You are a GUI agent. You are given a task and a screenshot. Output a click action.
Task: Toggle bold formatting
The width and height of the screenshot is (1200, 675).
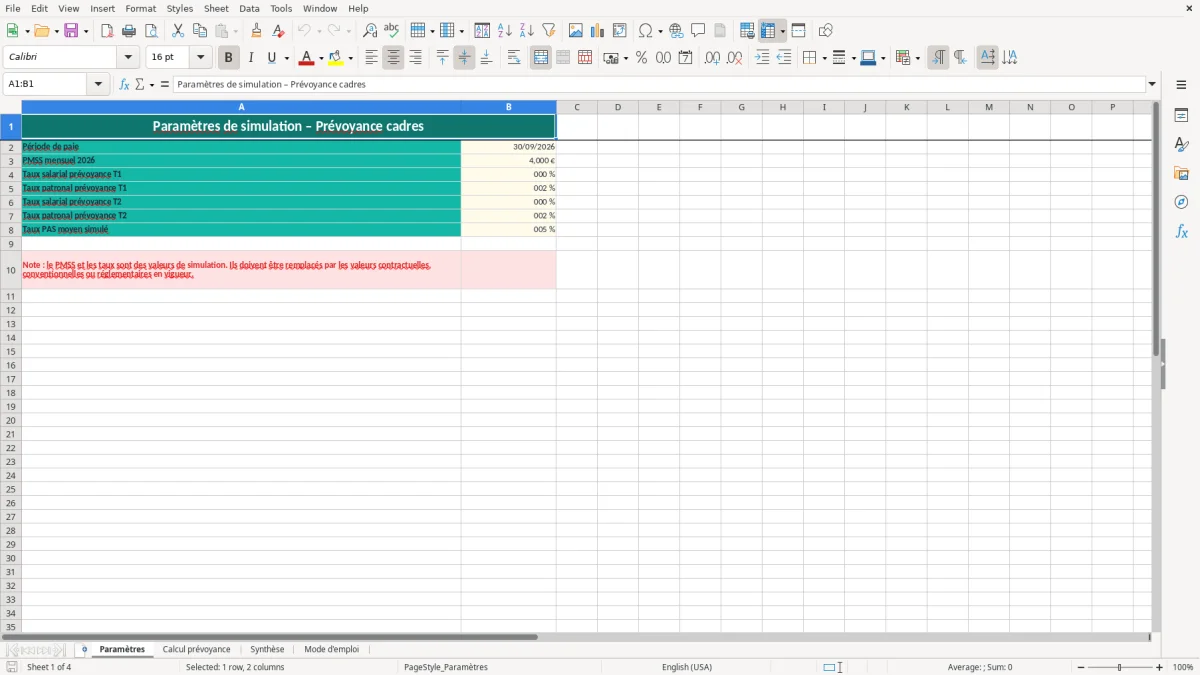point(228,58)
